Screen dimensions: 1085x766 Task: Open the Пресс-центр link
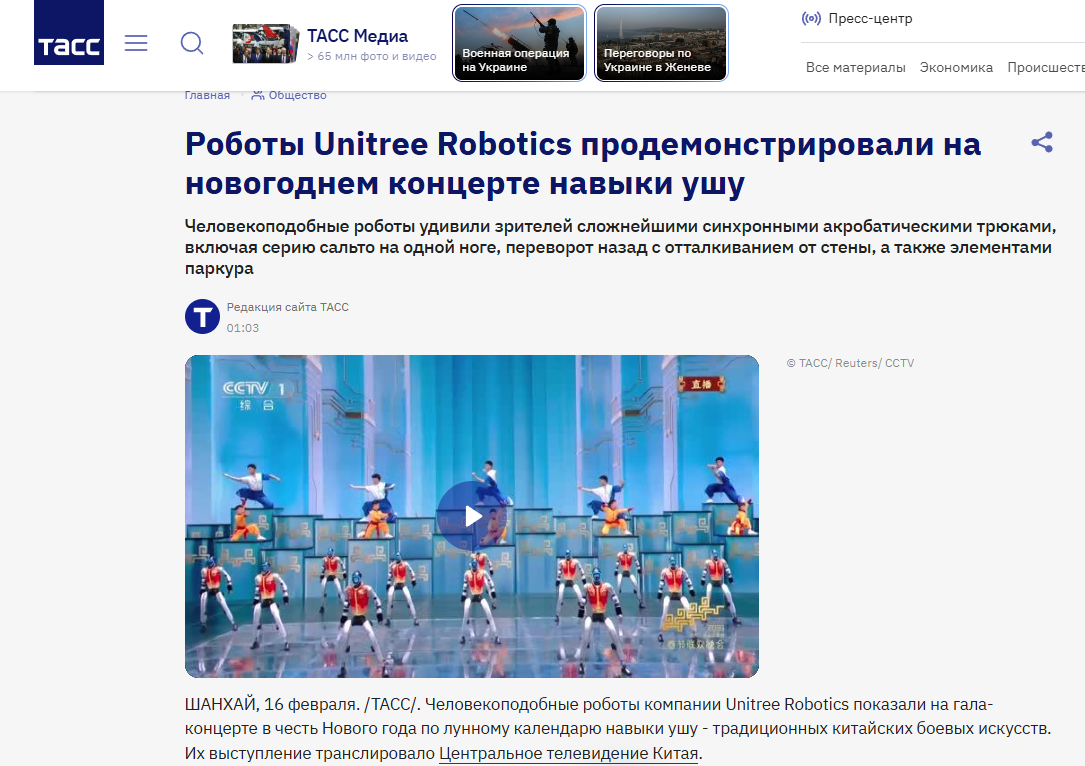pos(870,19)
